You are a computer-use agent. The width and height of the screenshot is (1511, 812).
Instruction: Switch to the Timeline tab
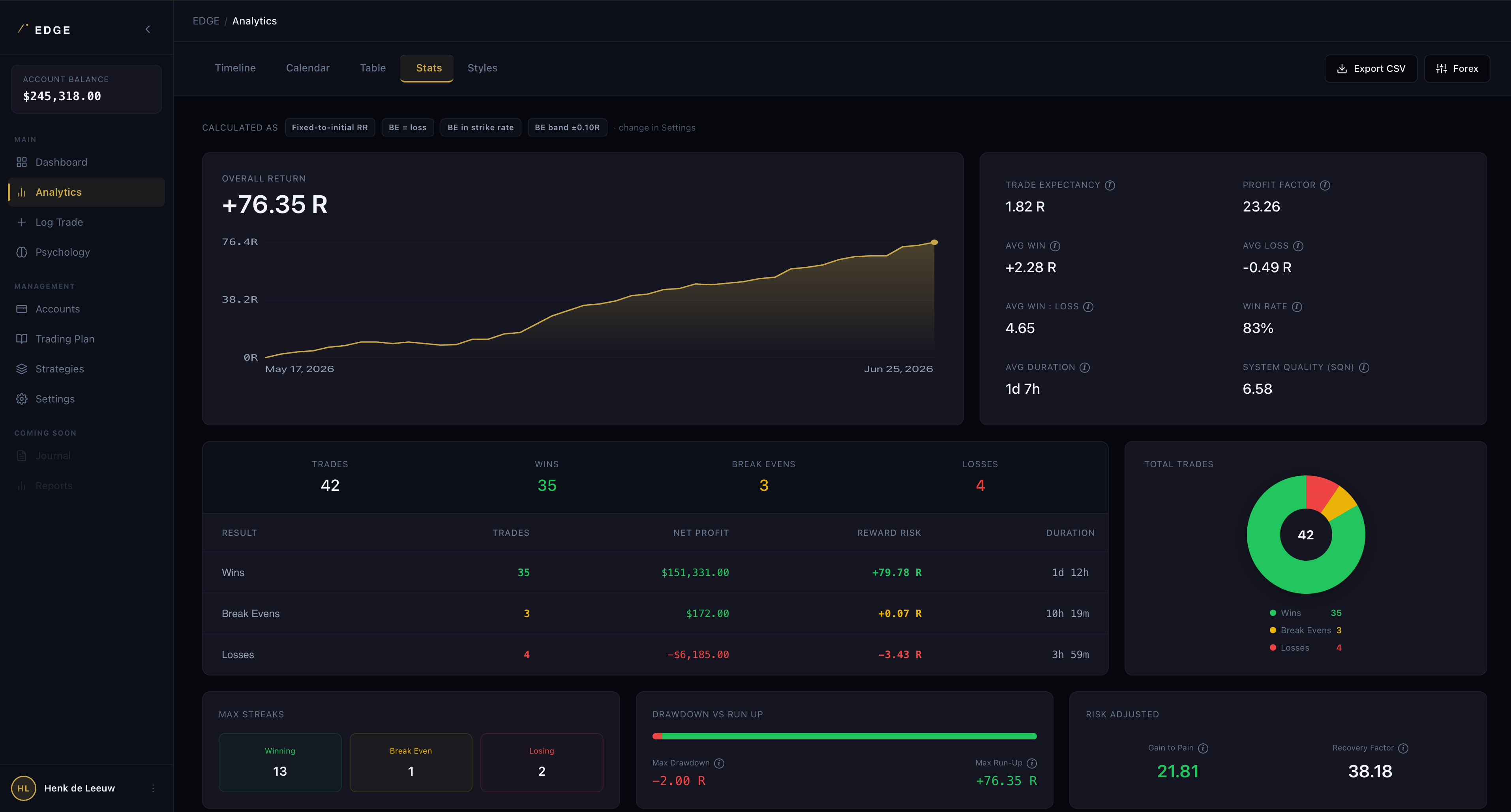click(x=235, y=68)
